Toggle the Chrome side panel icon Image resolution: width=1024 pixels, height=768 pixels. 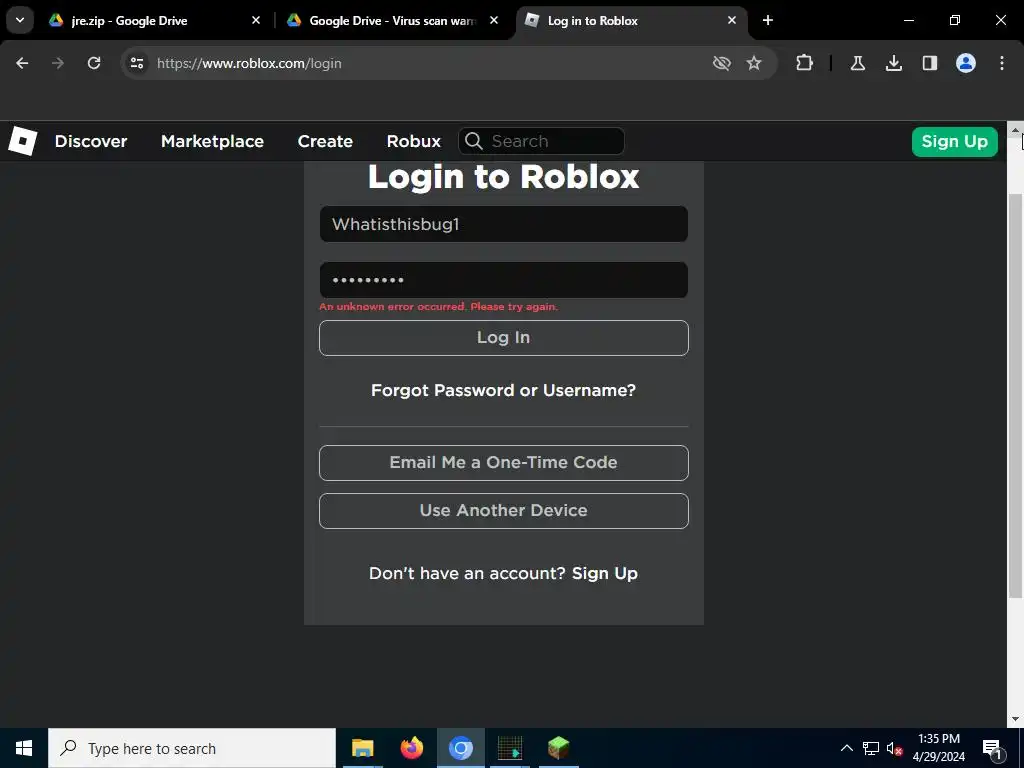click(x=929, y=63)
